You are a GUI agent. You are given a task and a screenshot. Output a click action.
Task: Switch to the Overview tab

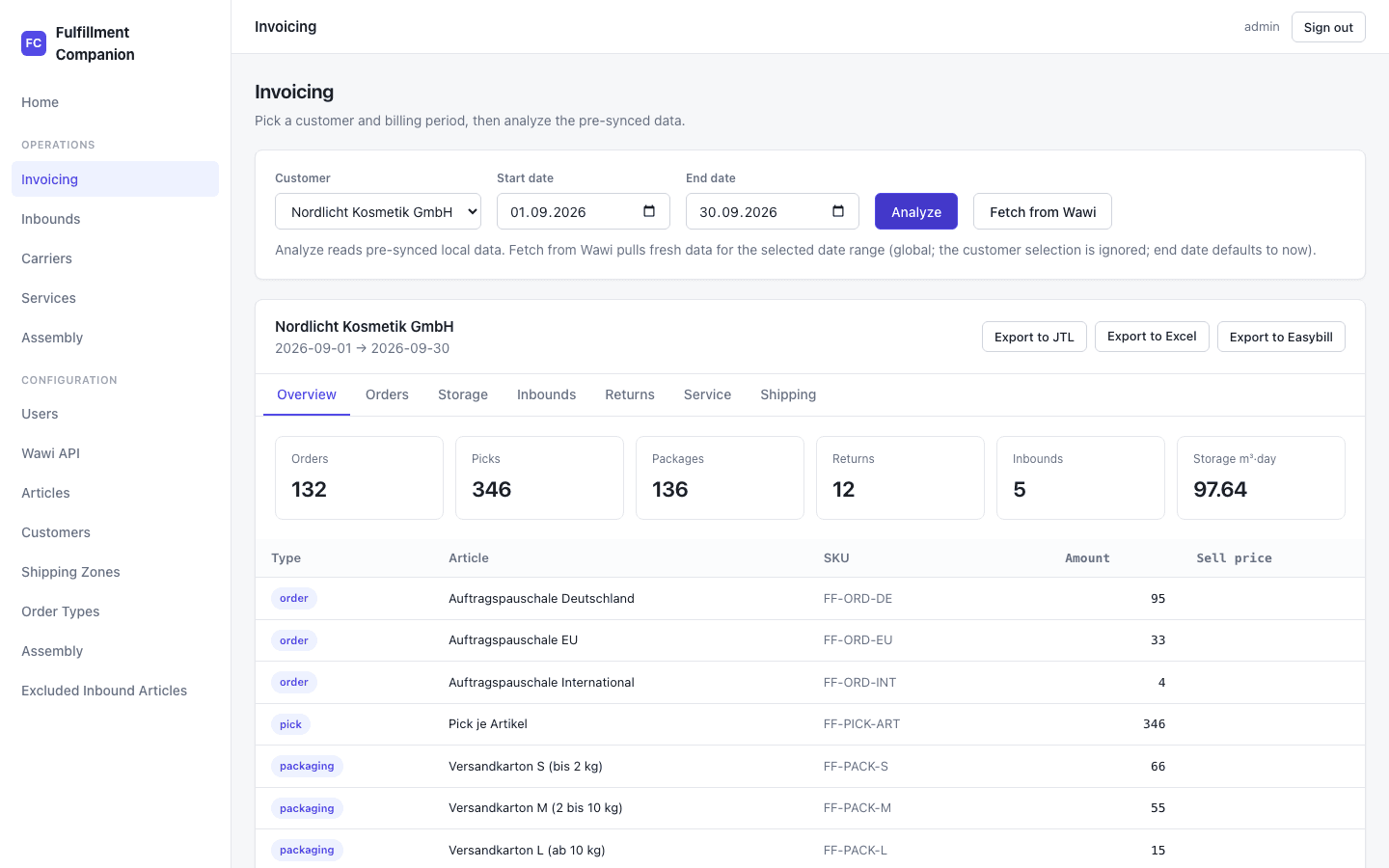307,394
